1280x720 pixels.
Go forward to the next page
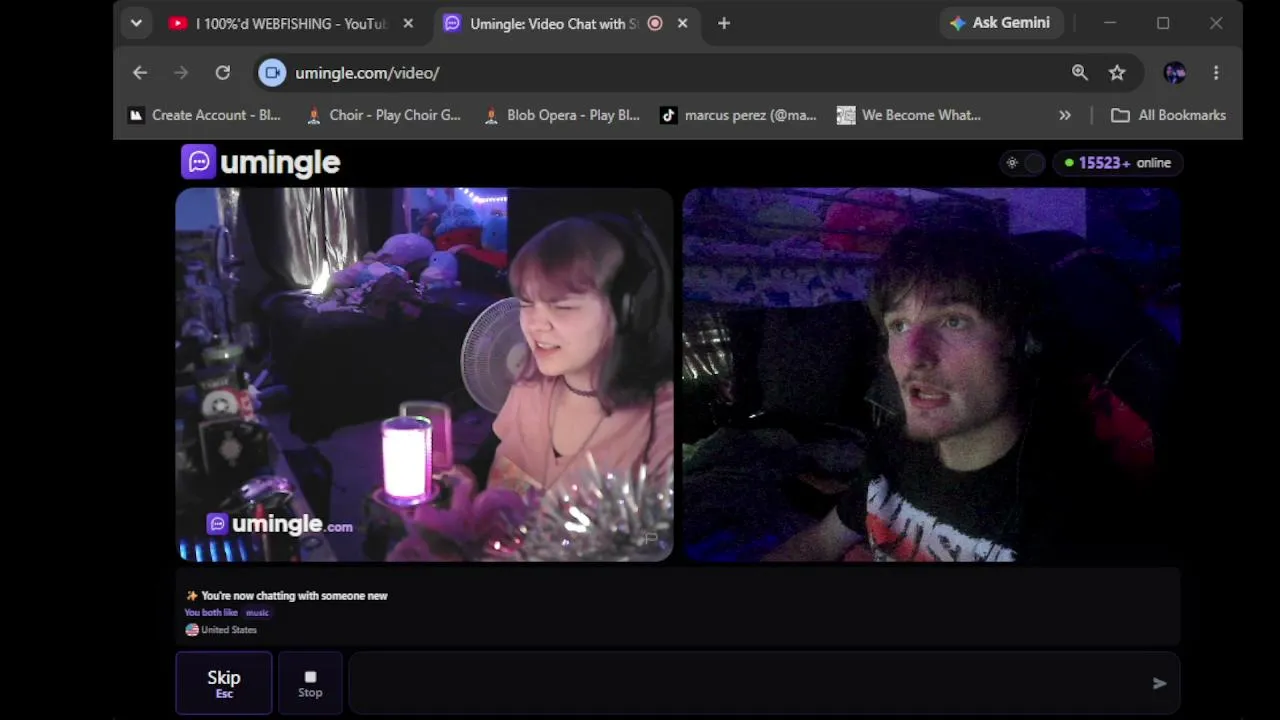tap(181, 73)
